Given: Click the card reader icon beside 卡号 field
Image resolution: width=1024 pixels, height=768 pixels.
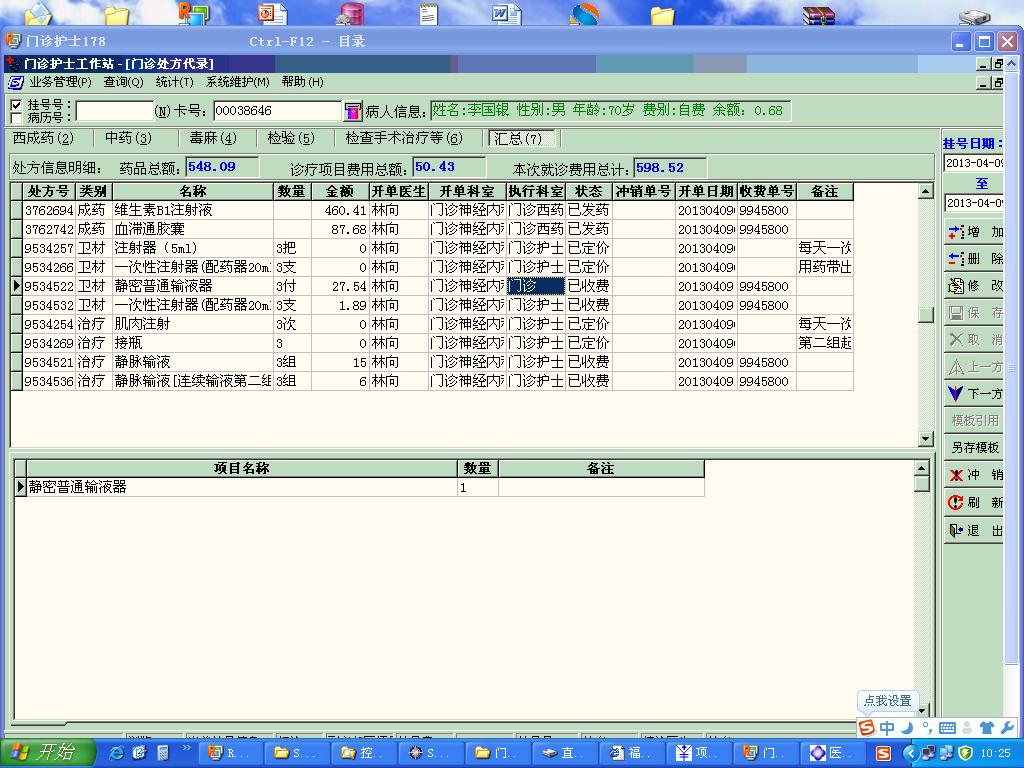Looking at the screenshot, I should click(x=353, y=111).
